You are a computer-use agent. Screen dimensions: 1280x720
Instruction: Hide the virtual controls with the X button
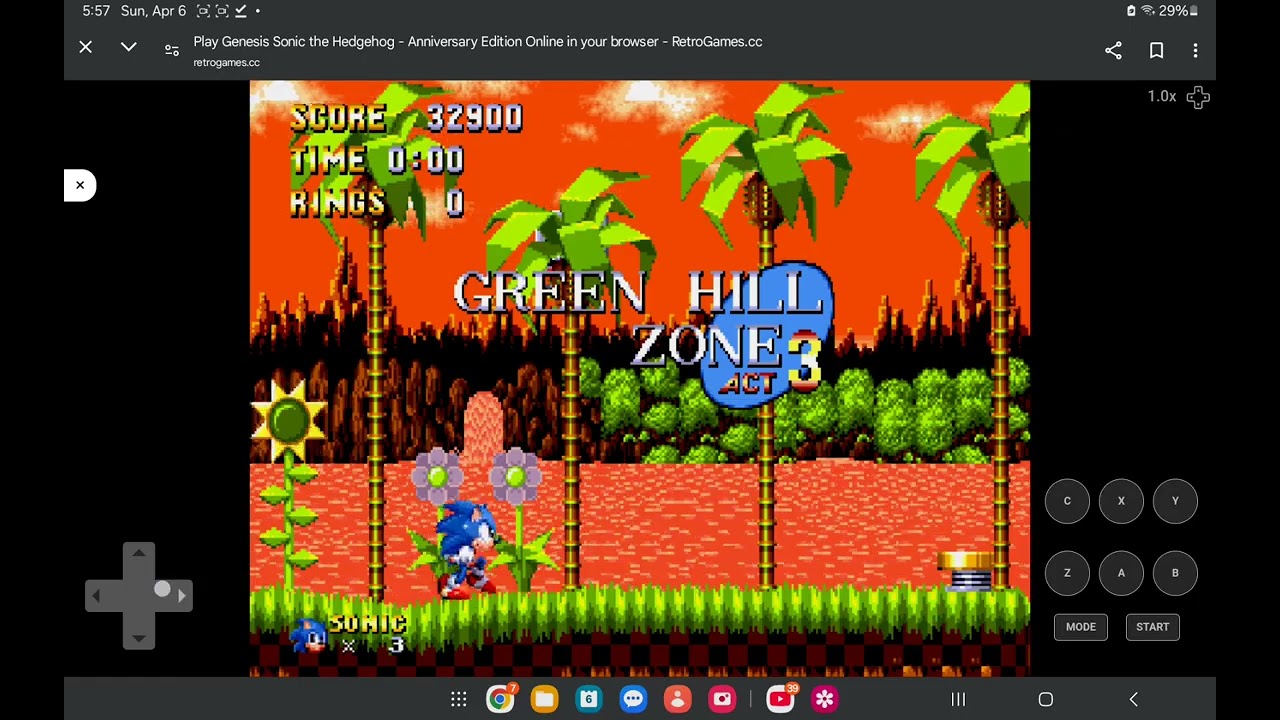coord(80,185)
